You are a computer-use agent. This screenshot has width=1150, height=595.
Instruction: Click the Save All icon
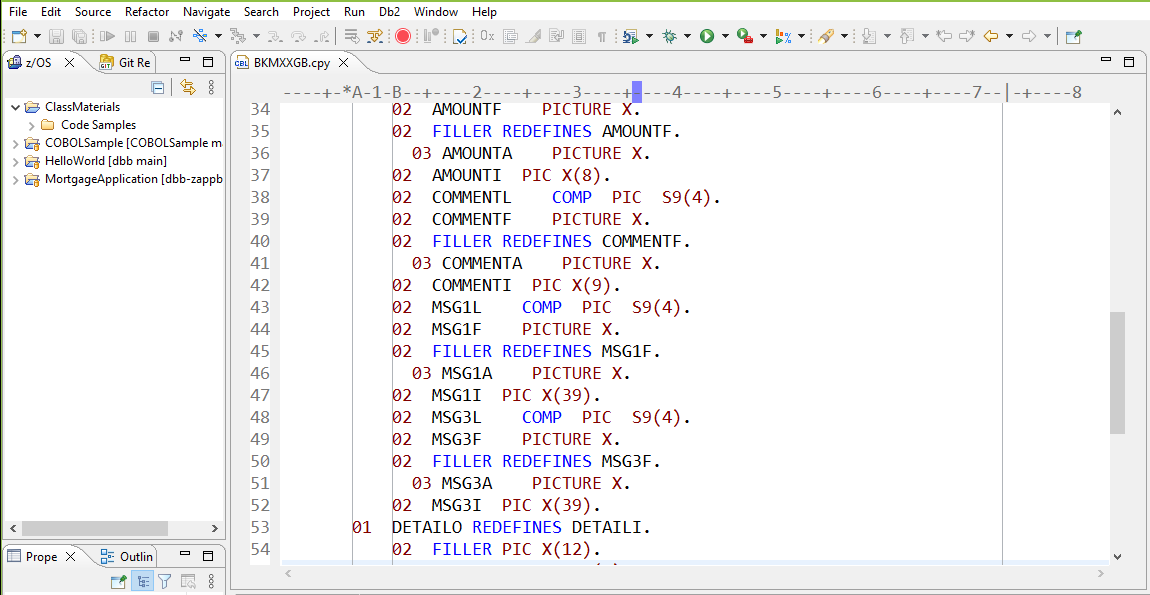click(x=80, y=36)
